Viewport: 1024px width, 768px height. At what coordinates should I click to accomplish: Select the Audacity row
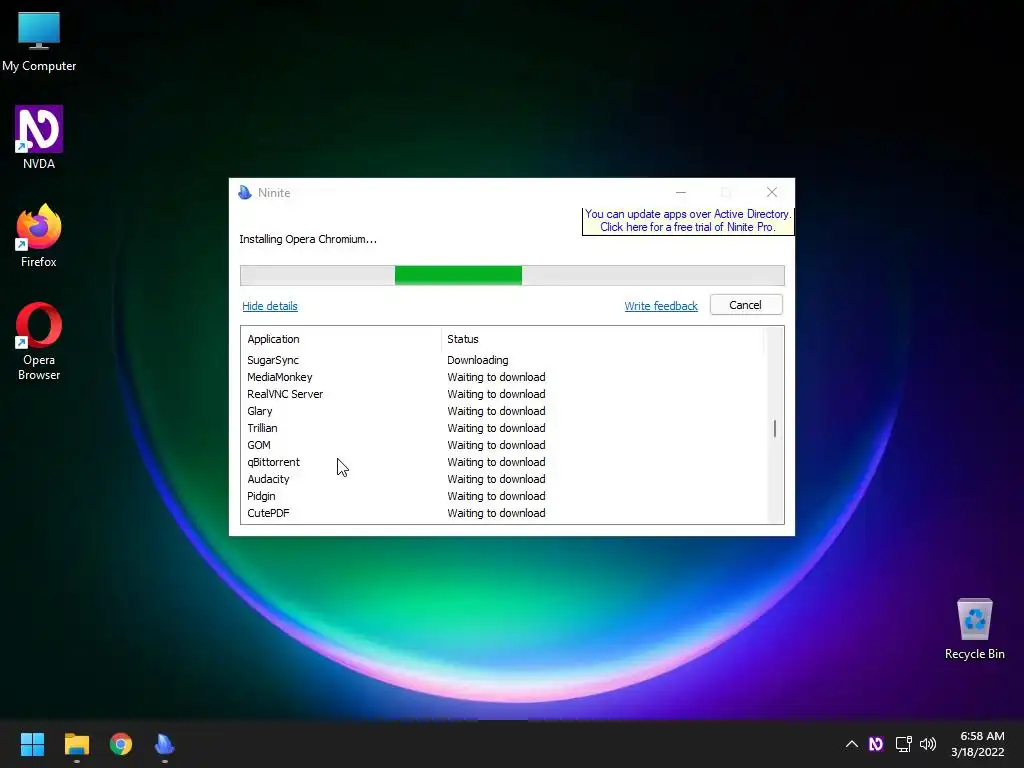[503, 479]
